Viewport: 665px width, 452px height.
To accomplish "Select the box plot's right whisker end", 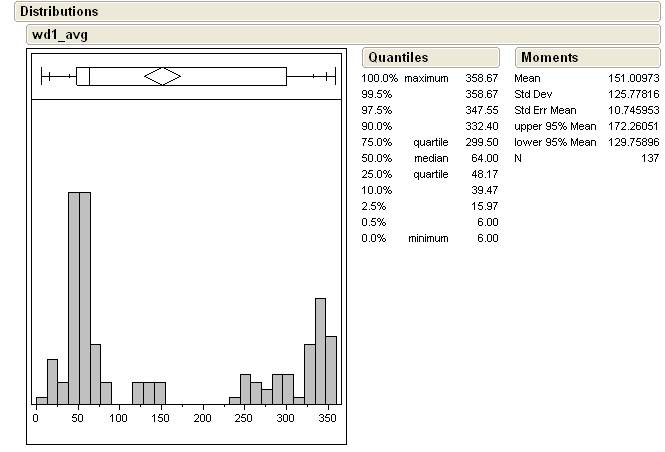I will tap(333, 76).
